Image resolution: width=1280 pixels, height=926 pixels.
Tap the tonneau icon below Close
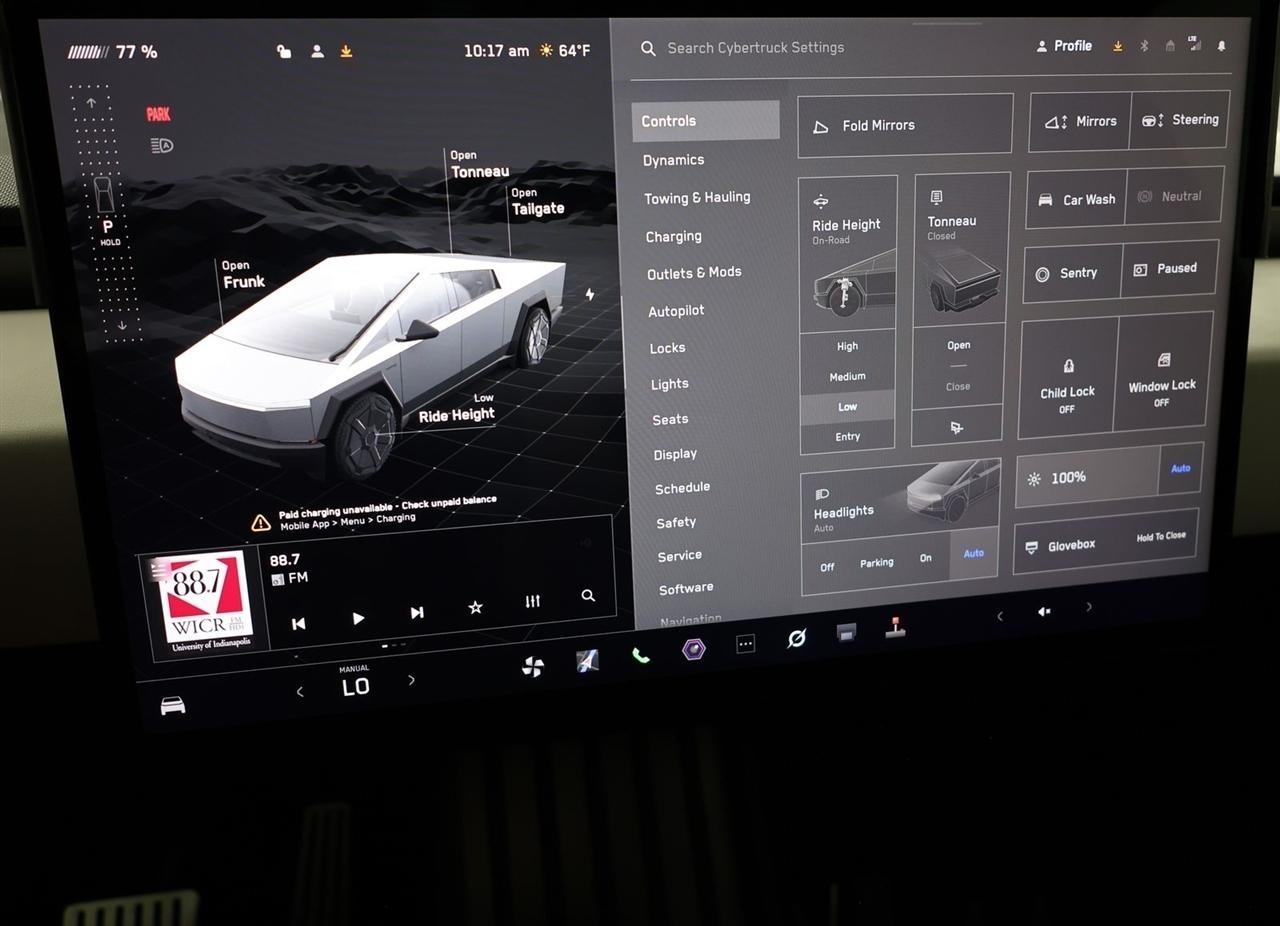tap(956, 427)
